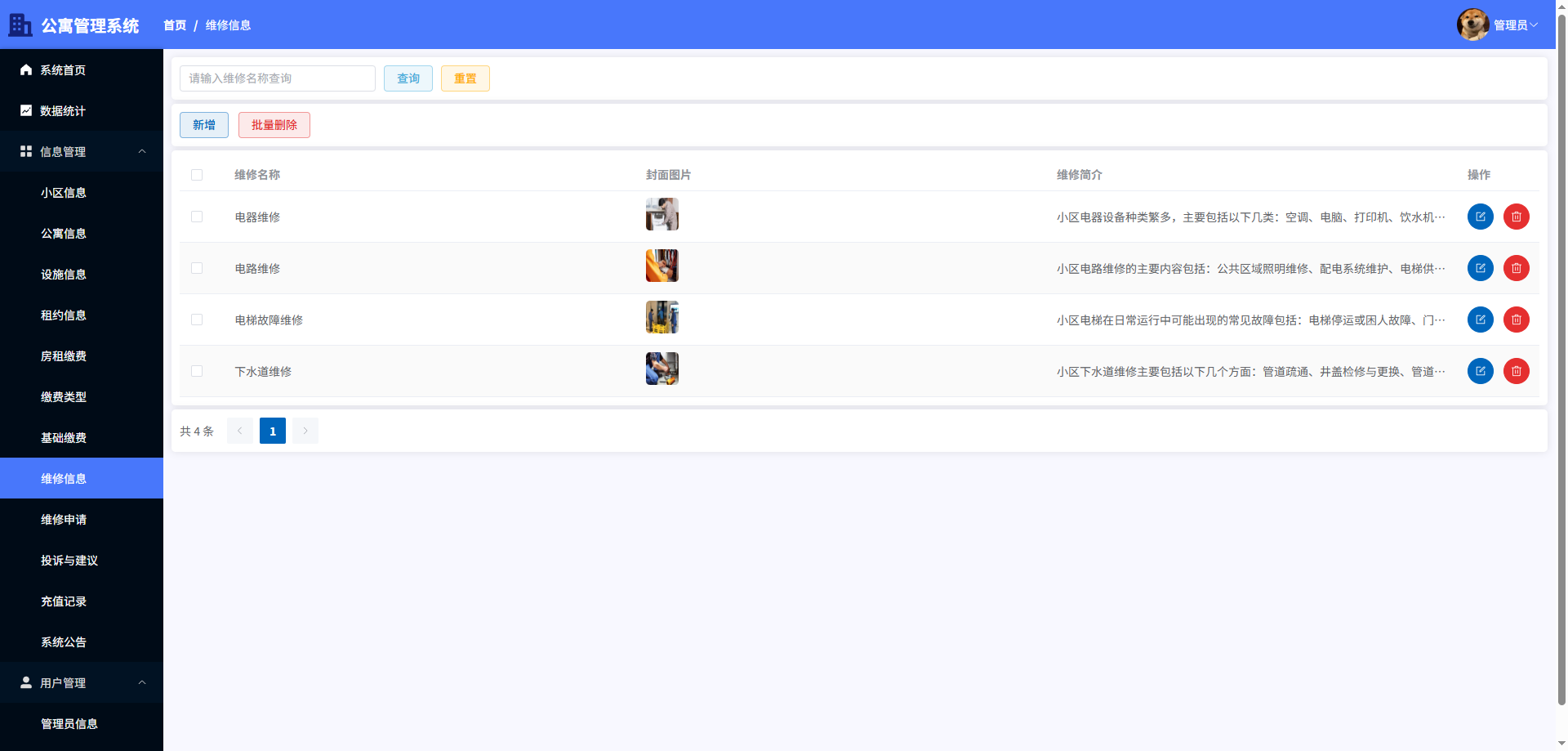Viewport: 1568px width, 751px height.
Task: Open 小区信息 menu item
Action: pos(82,192)
